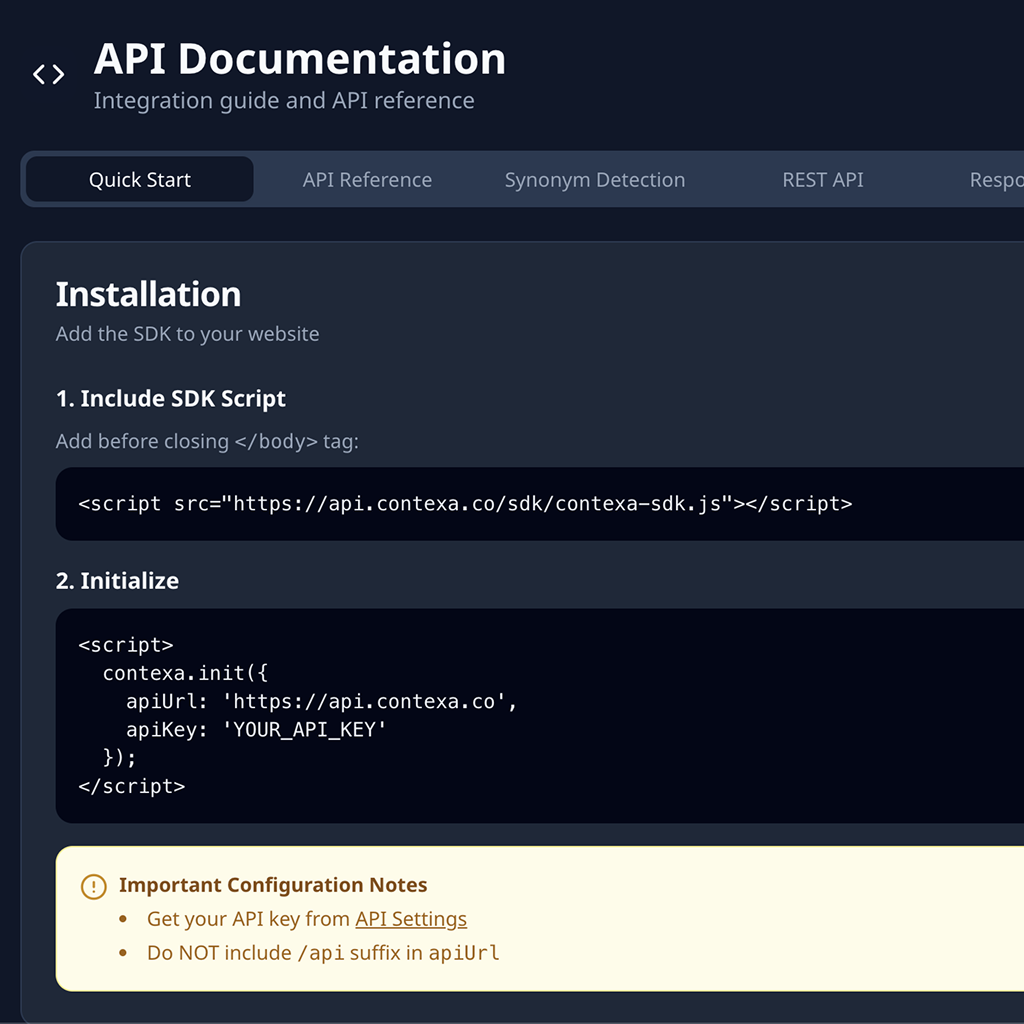Screen dimensions: 1024x1024
Task: Click the code brackets icon beside the title
Action: tap(48, 75)
